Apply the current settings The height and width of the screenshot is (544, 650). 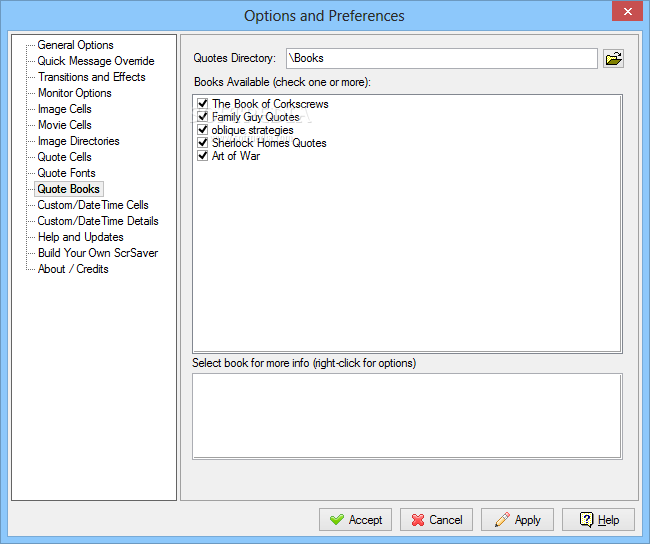point(517,520)
